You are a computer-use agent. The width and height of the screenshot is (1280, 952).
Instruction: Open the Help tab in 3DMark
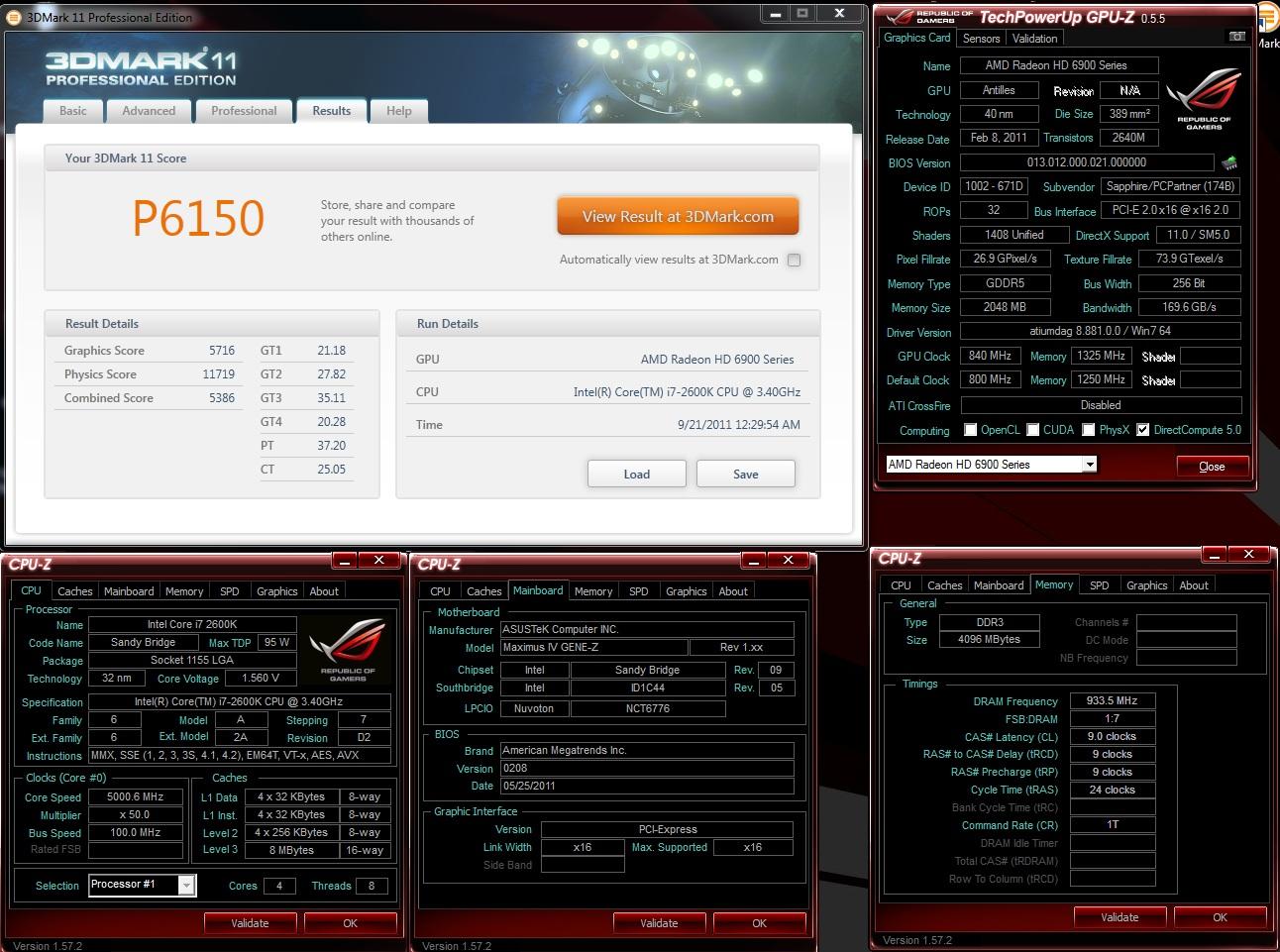(x=399, y=111)
